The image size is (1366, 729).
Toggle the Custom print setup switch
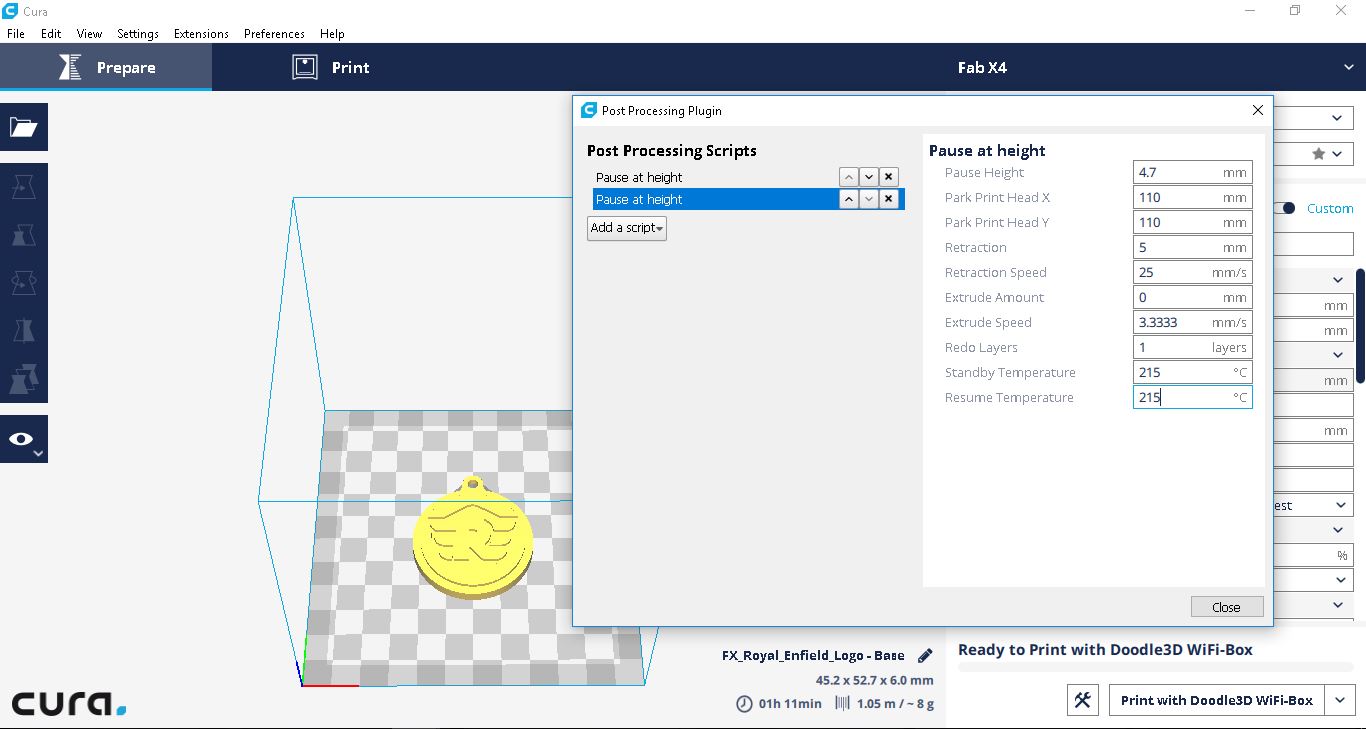coord(1285,208)
